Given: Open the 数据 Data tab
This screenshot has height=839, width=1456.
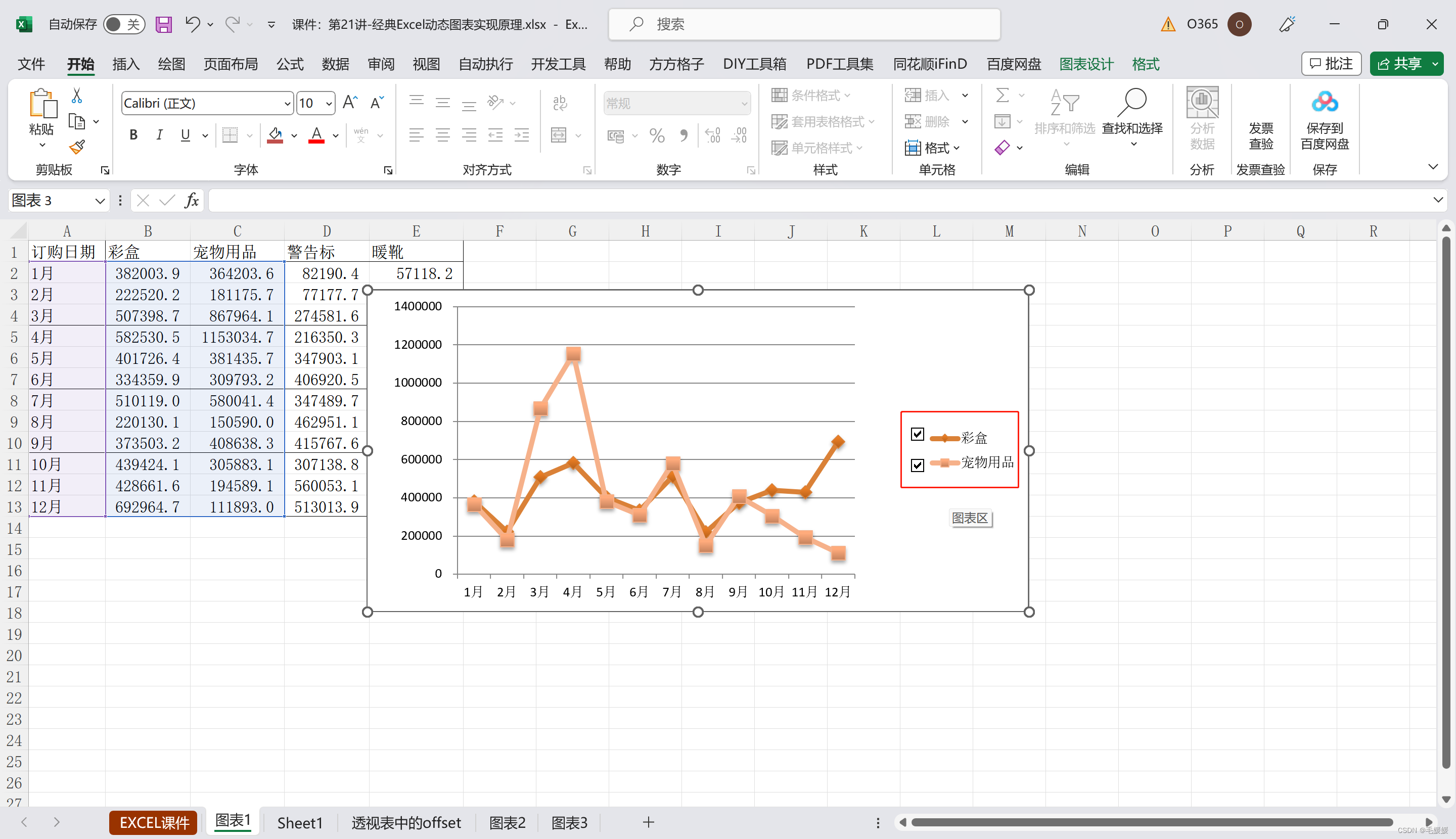Looking at the screenshot, I should tap(336, 64).
